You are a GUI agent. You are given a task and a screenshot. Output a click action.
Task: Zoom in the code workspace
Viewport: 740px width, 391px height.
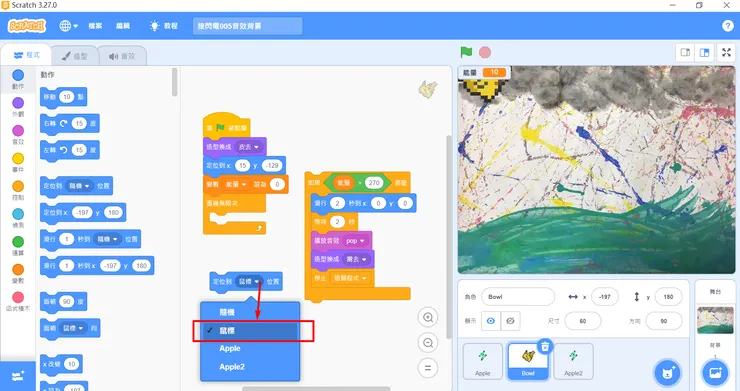[428, 317]
